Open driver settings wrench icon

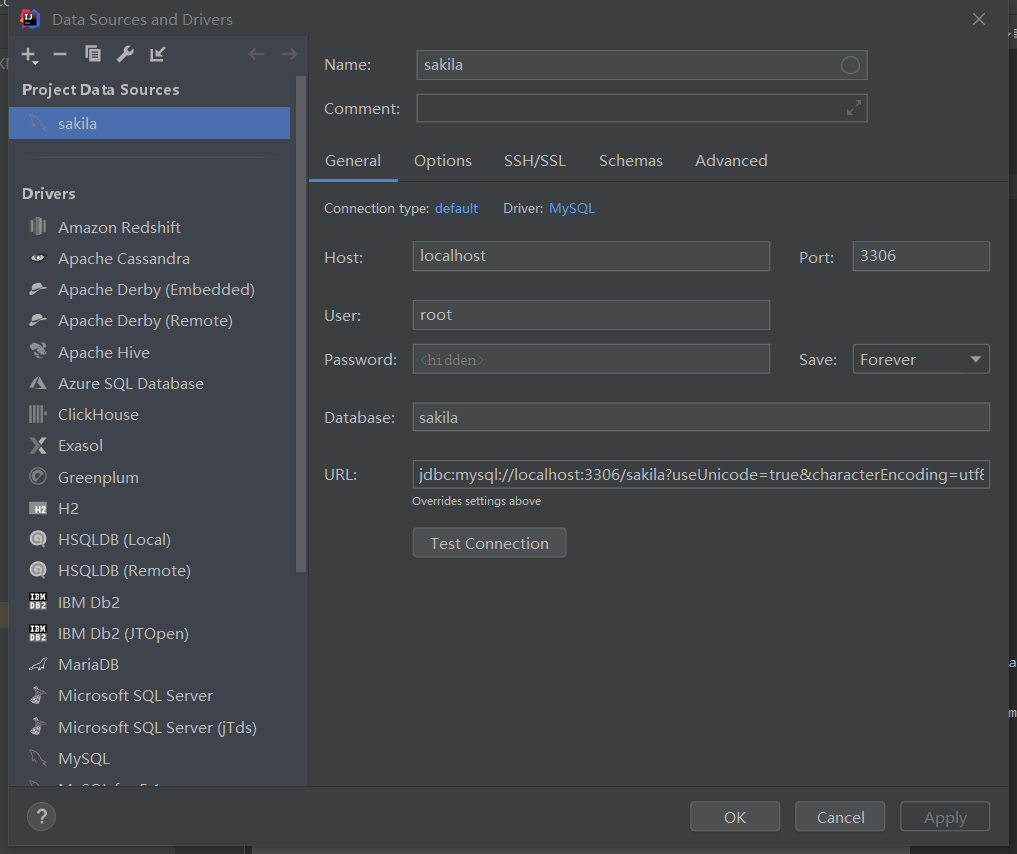(125, 54)
